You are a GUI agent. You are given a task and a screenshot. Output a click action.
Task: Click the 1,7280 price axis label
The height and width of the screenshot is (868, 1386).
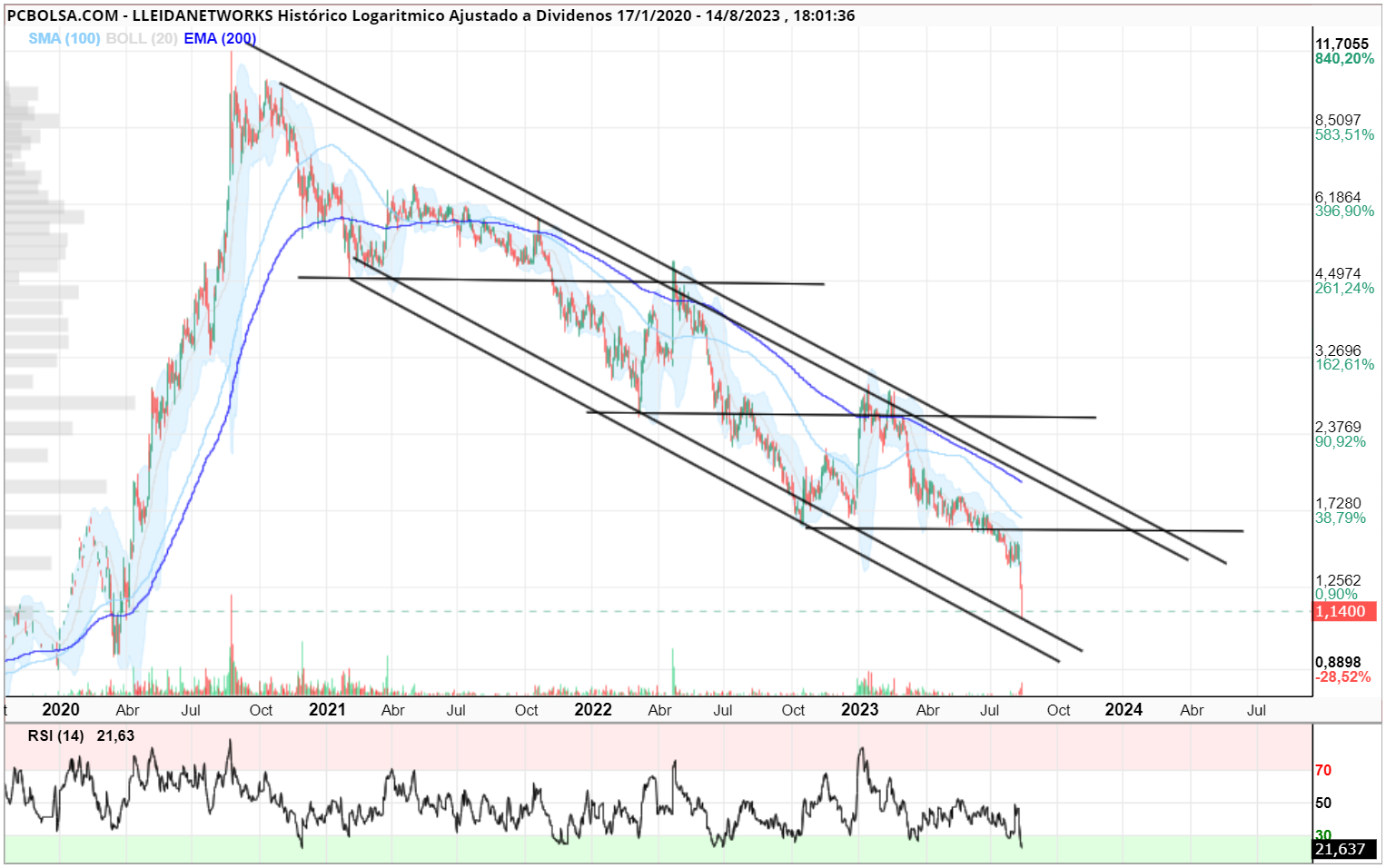(x=1338, y=503)
